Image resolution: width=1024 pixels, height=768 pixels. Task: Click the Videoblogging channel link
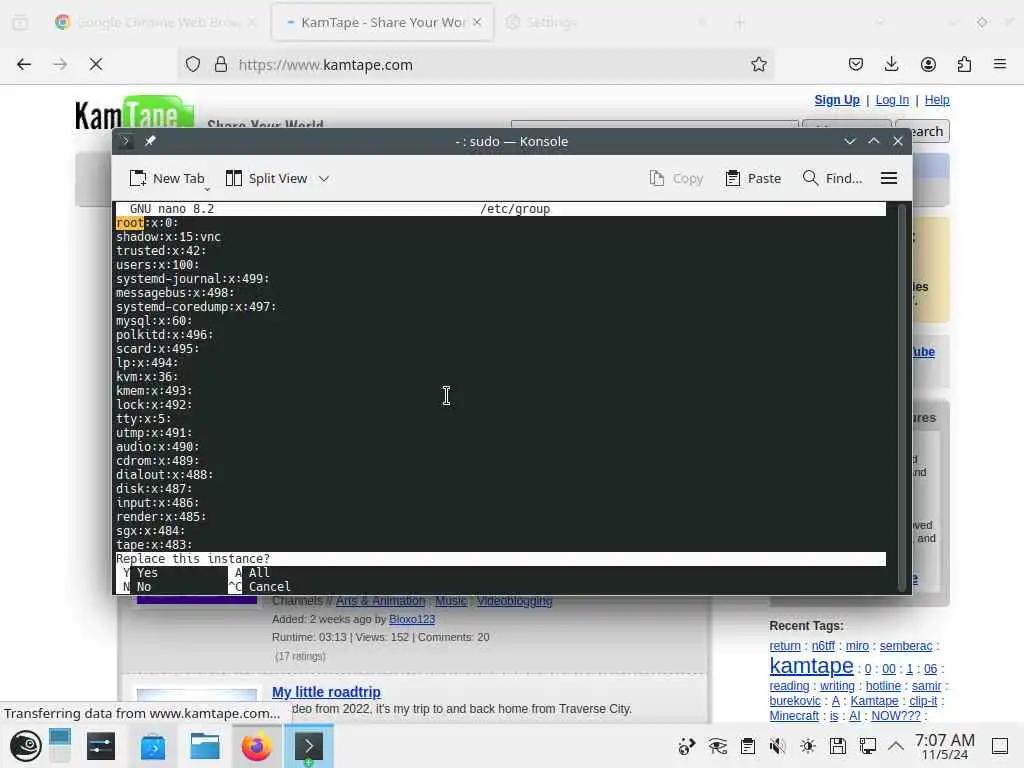pos(515,601)
